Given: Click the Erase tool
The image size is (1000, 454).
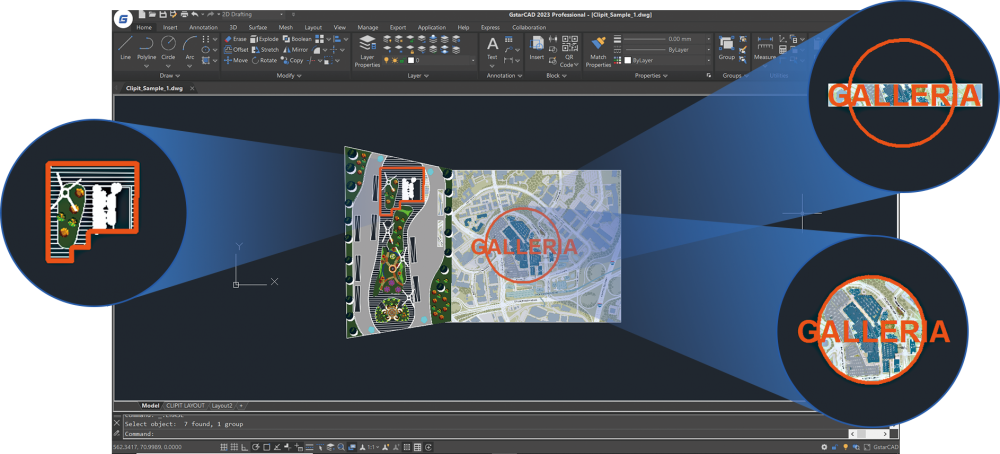Looking at the screenshot, I should tap(235, 39).
